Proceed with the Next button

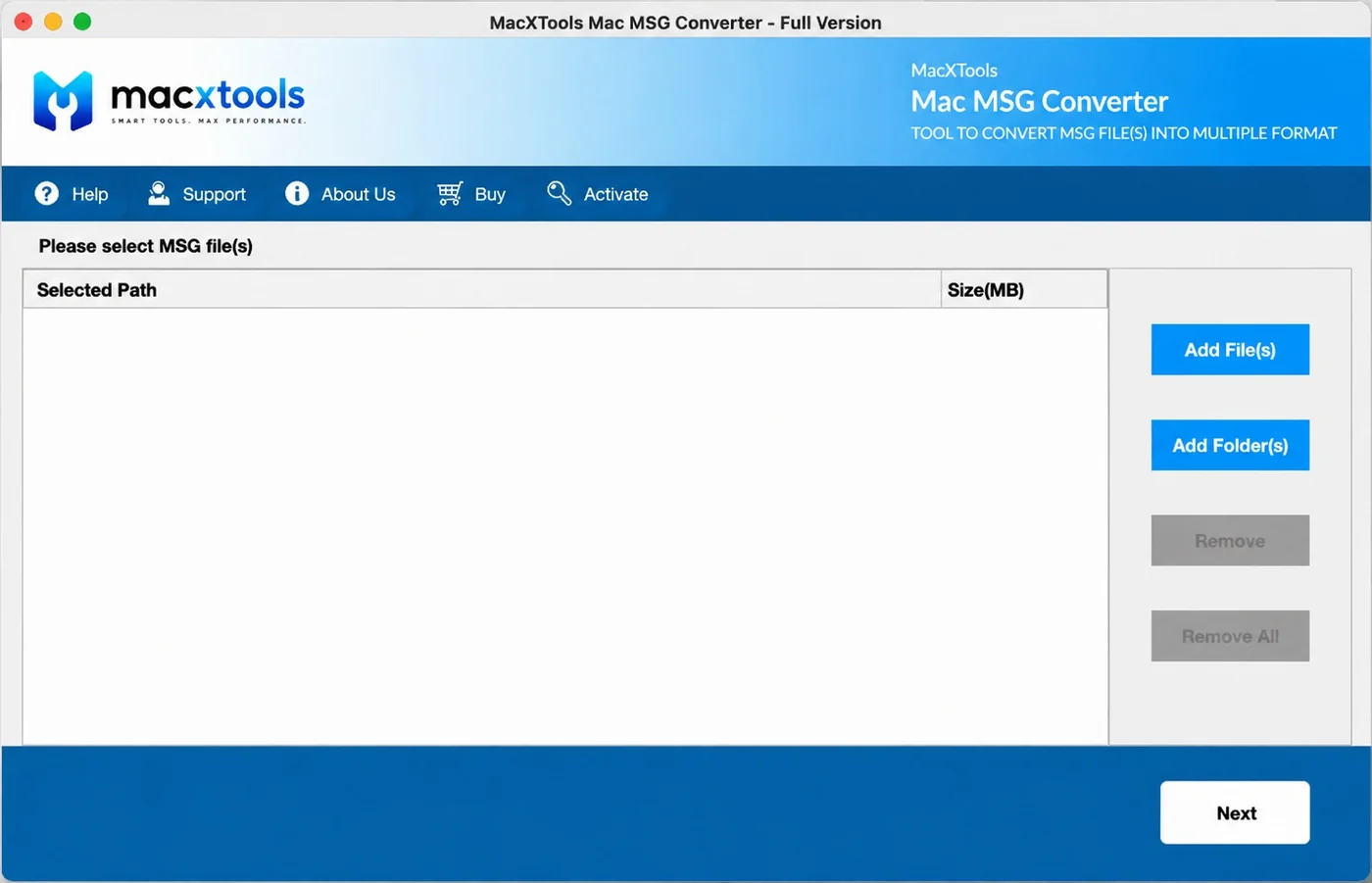pyautogui.click(x=1235, y=812)
